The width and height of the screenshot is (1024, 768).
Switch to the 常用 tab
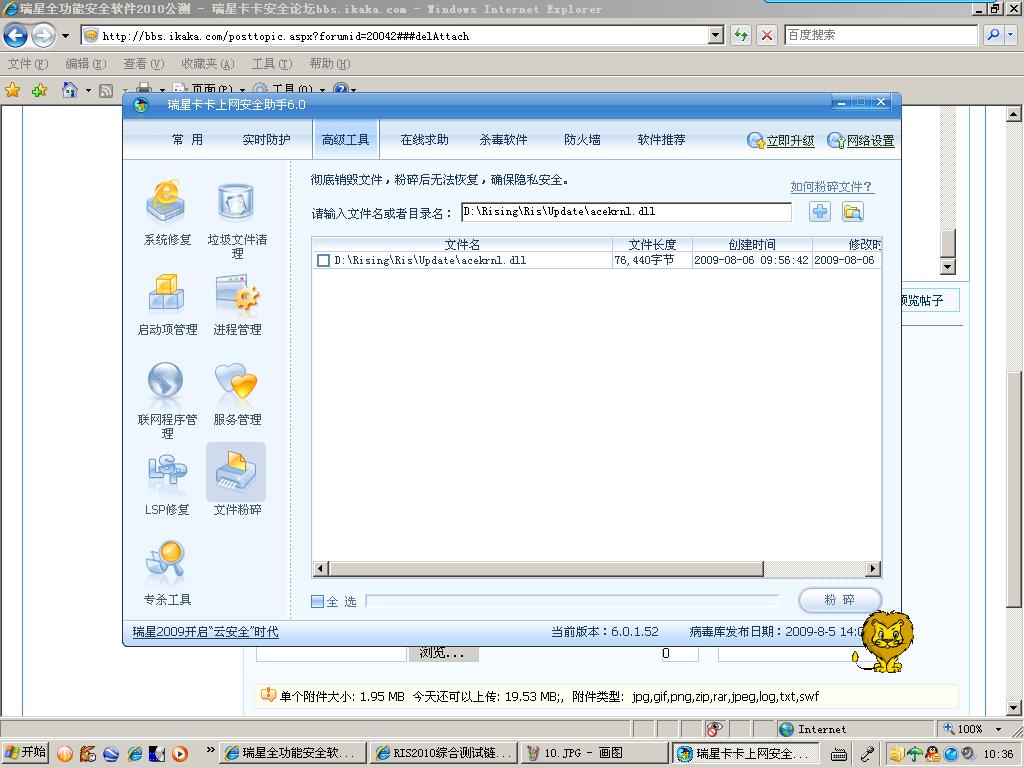tap(187, 139)
